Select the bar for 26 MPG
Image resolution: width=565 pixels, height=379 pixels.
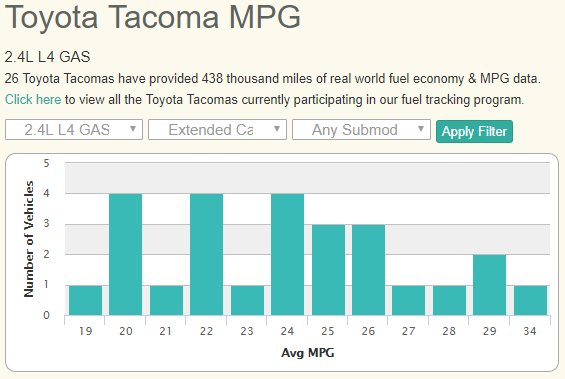click(x=369, y=270)
